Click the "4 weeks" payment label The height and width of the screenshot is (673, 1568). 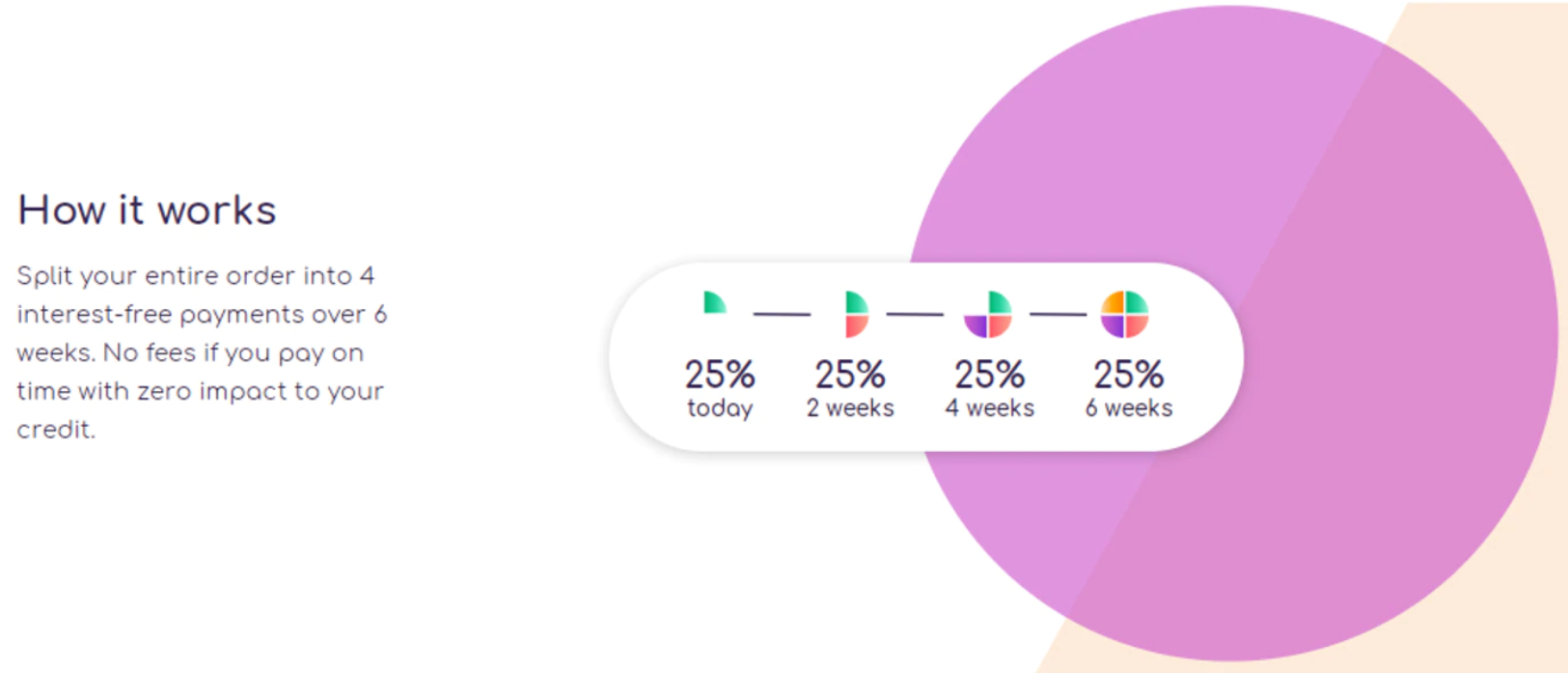[989, 408]
